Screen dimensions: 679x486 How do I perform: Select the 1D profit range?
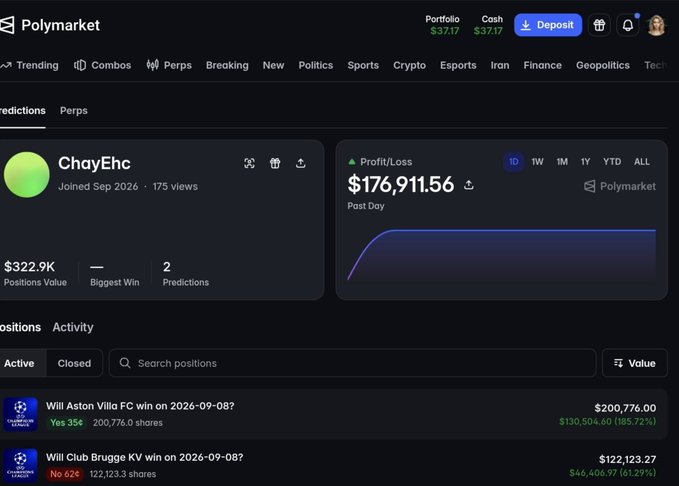(514, 162)
